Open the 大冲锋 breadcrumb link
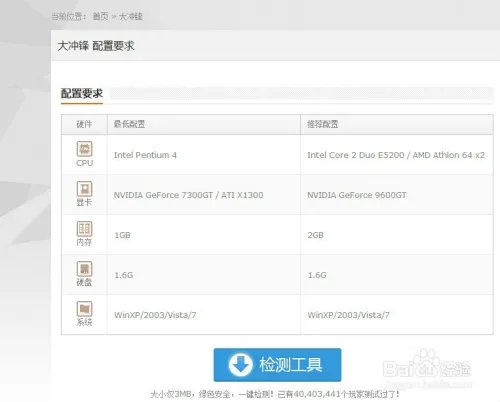Screen dimensions: 500x402 point(131,16)
